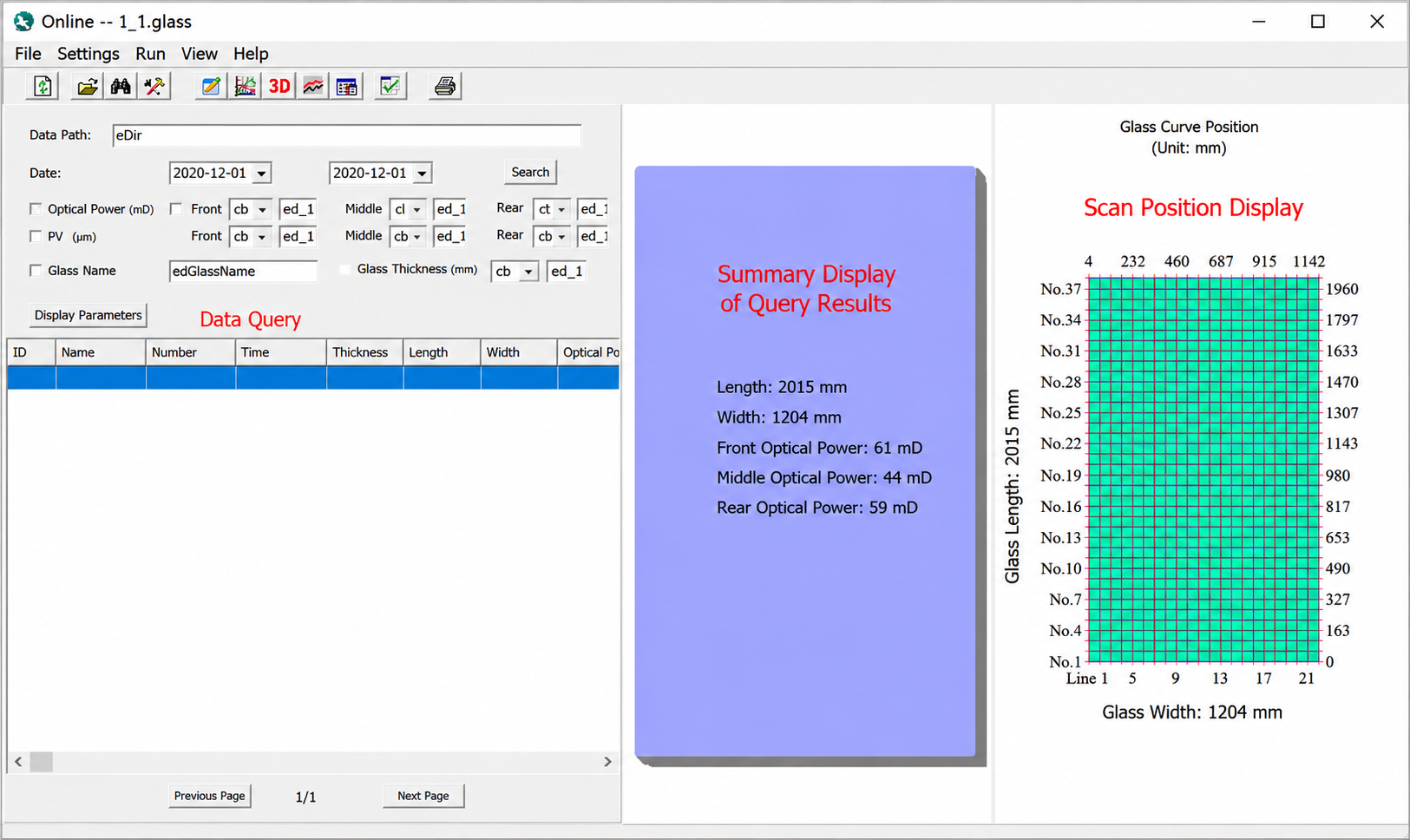Open the Help menu
The width and height of the screenshot is (1410, 840).
251,54
